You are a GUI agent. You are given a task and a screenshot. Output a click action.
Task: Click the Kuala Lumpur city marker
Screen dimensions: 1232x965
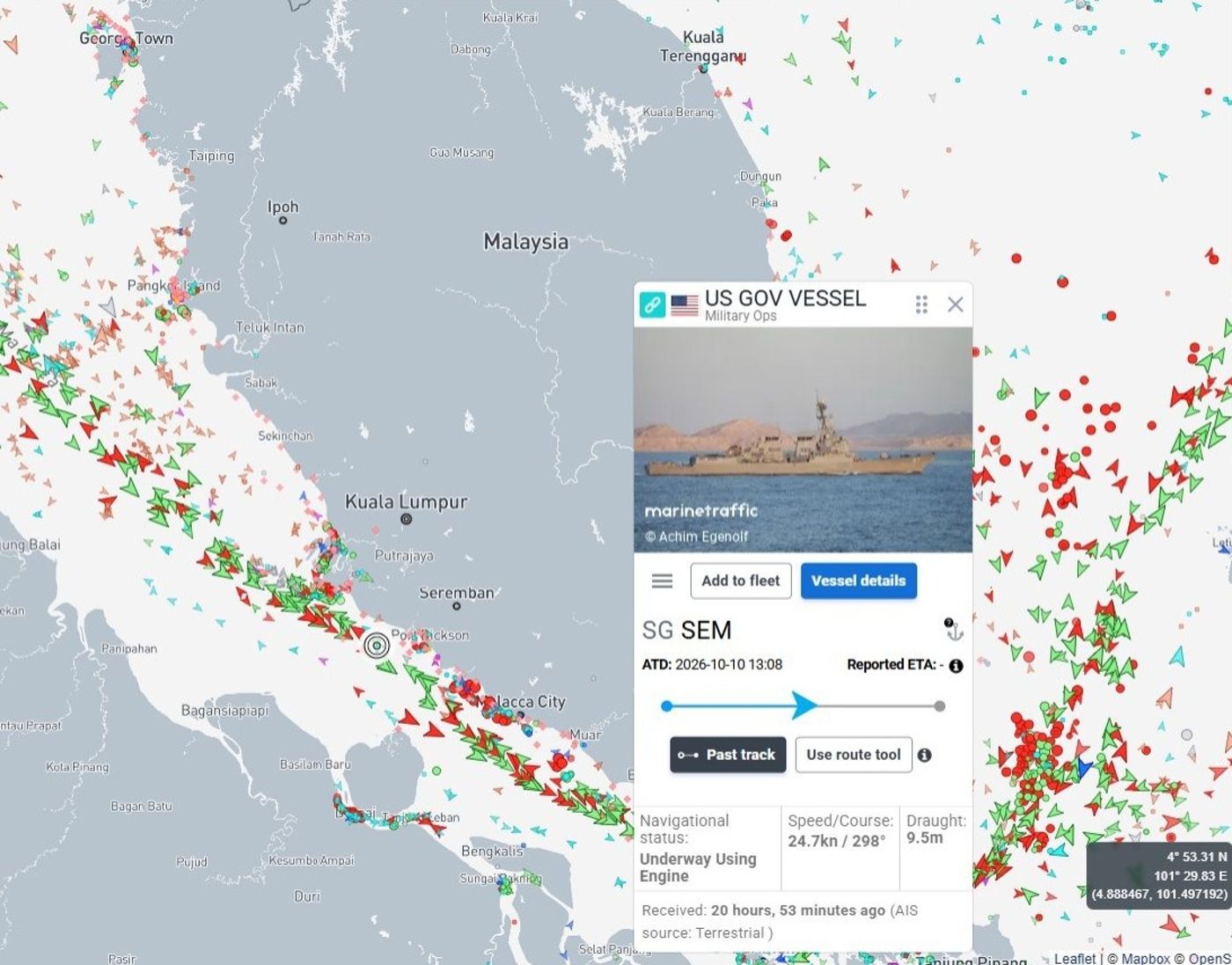tap(406, 519)
